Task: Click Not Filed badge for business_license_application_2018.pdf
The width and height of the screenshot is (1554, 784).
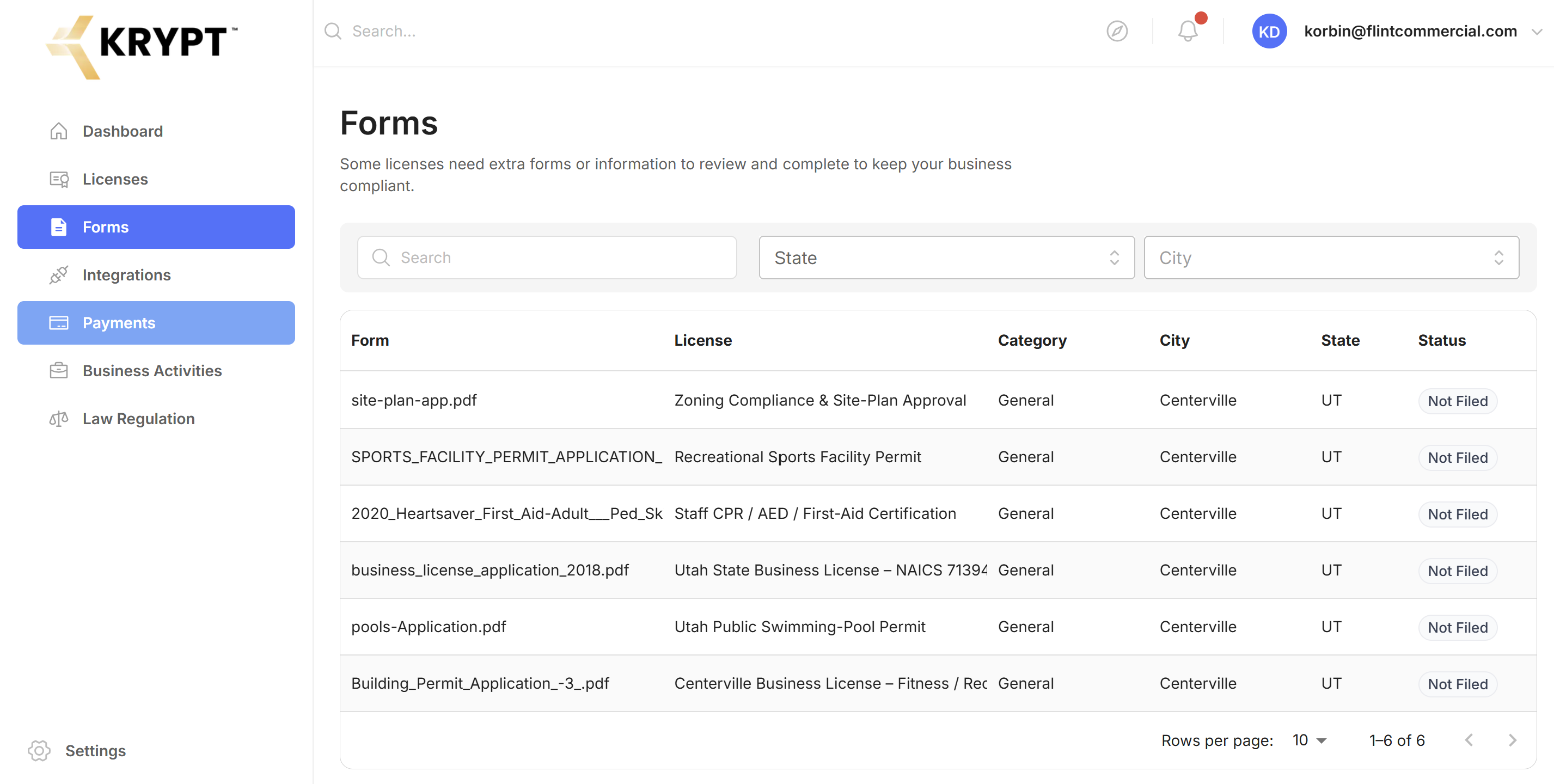Action: 1458,571
